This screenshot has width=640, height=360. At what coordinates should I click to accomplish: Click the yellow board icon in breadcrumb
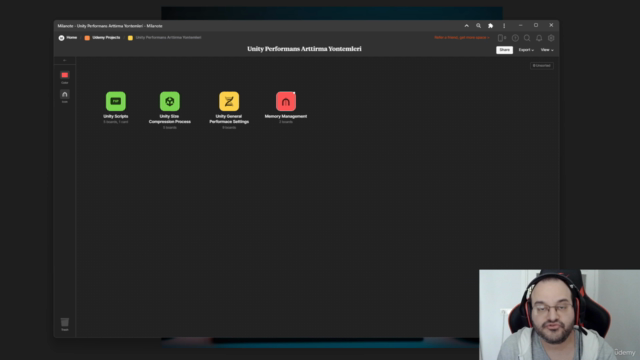tap(130, 38)
